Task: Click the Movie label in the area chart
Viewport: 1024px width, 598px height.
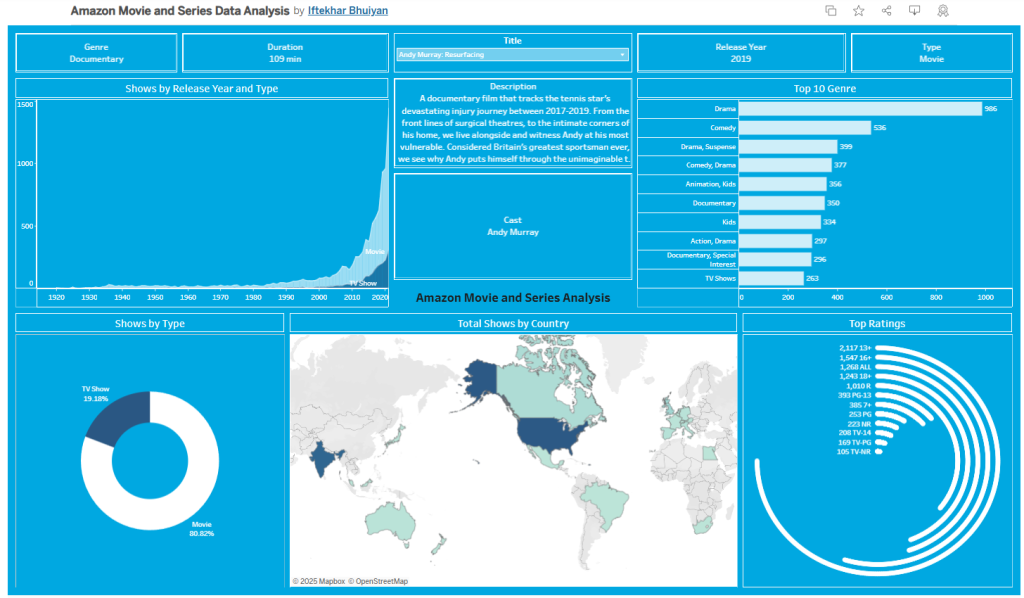Action: (375, 251)
